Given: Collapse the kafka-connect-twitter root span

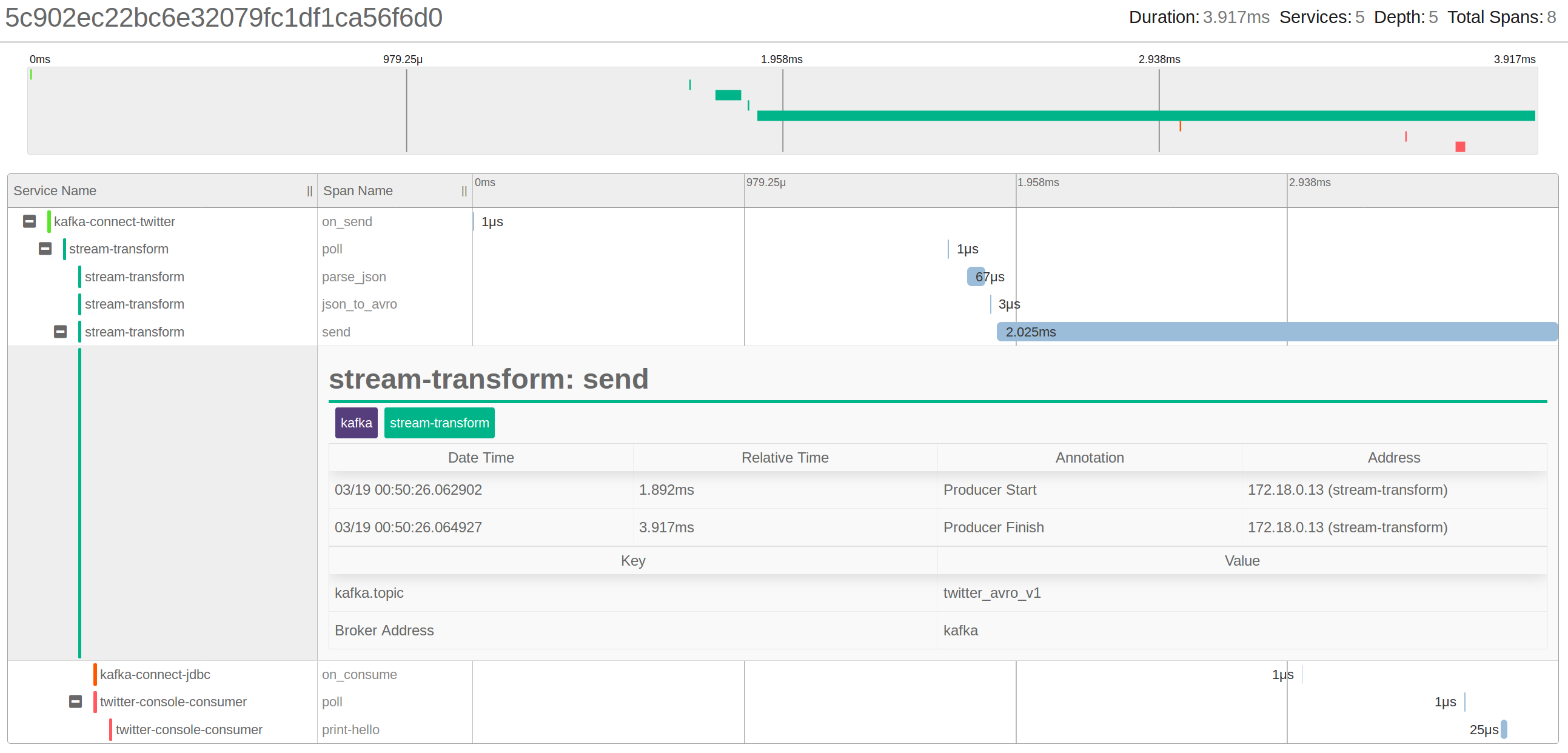Looking at the screenshot, I should 29,221.
